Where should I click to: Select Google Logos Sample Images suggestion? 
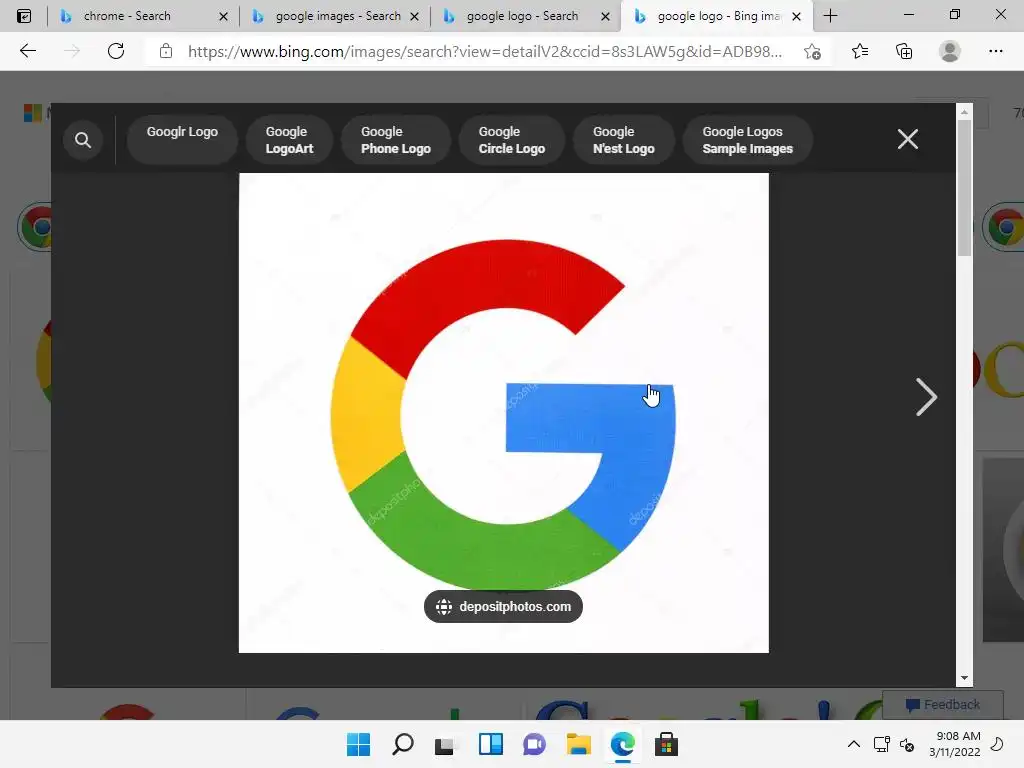(x=748, y=140)
